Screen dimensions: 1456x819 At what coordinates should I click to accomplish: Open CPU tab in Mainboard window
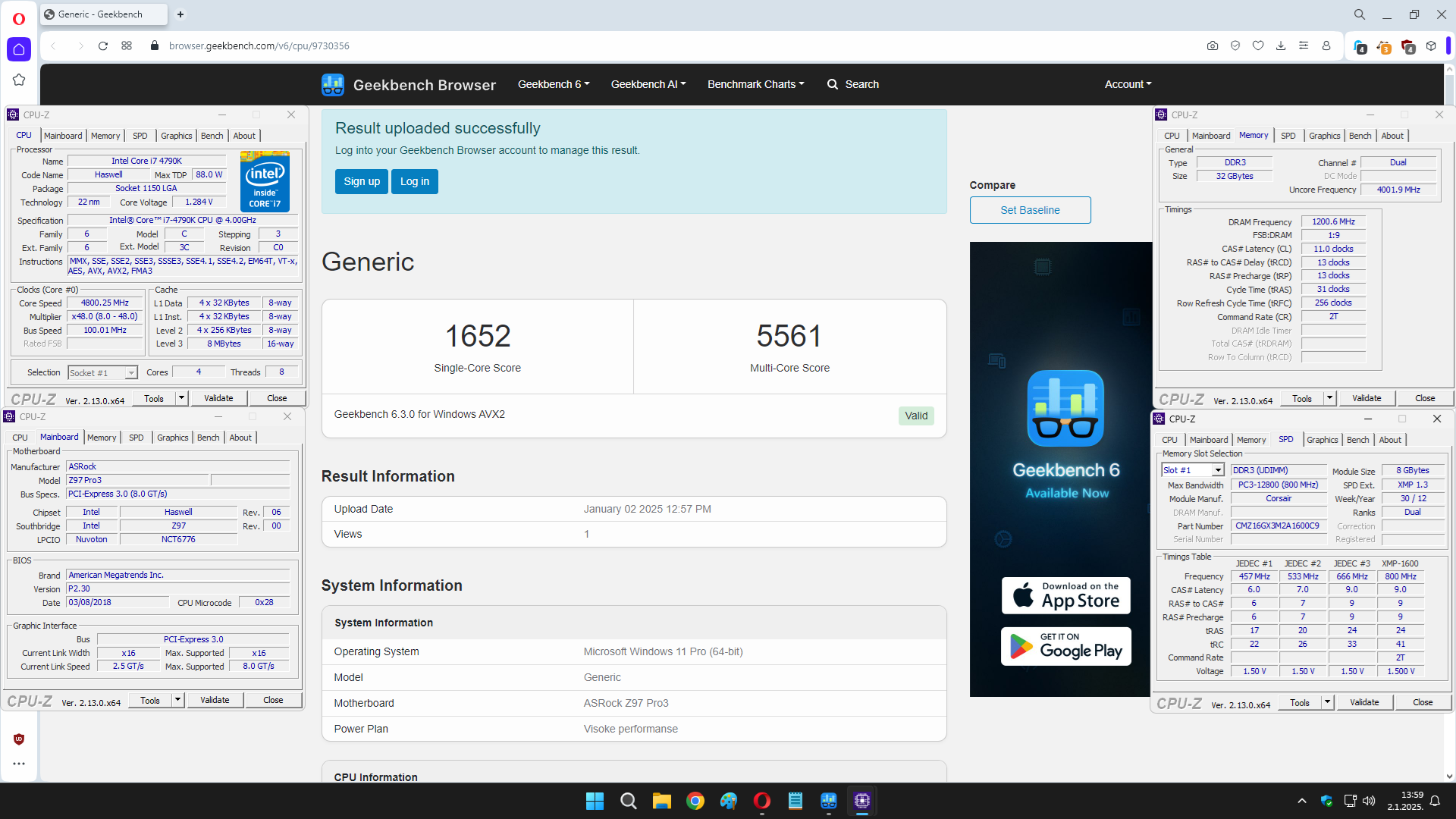20,438
